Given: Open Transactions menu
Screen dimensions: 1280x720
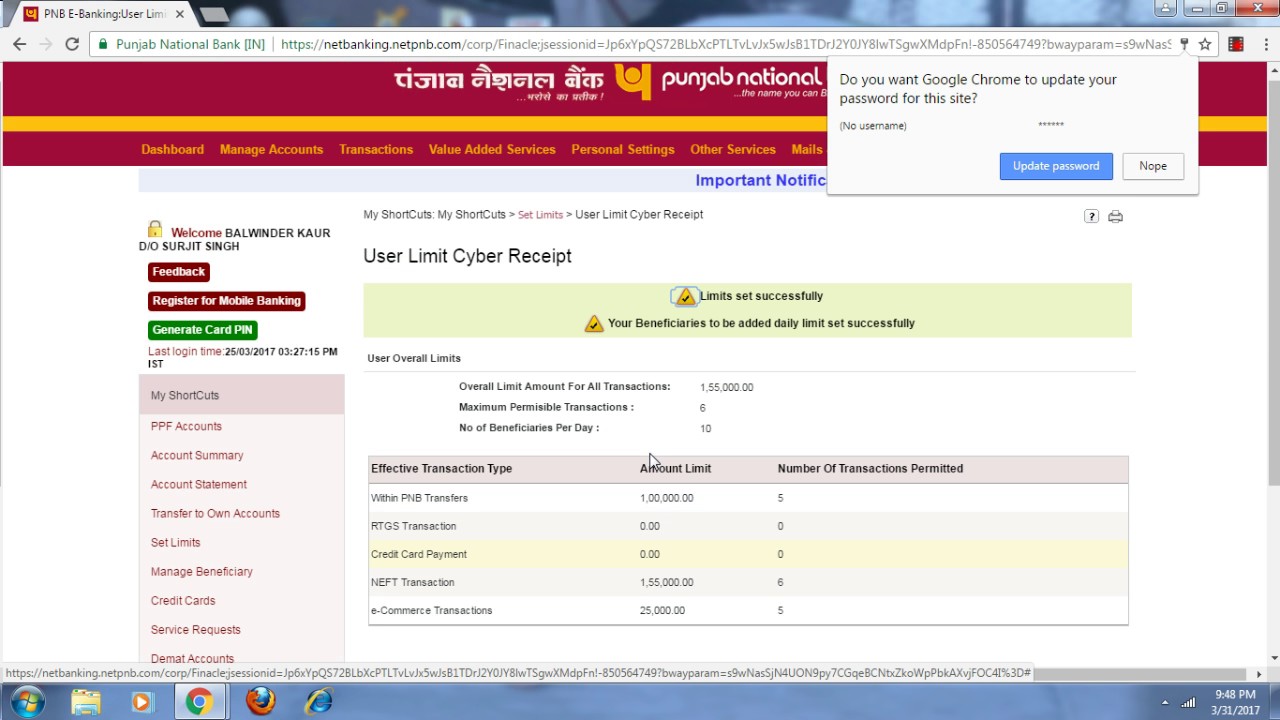Looking at the screenshot, I should tap(376, 149).
